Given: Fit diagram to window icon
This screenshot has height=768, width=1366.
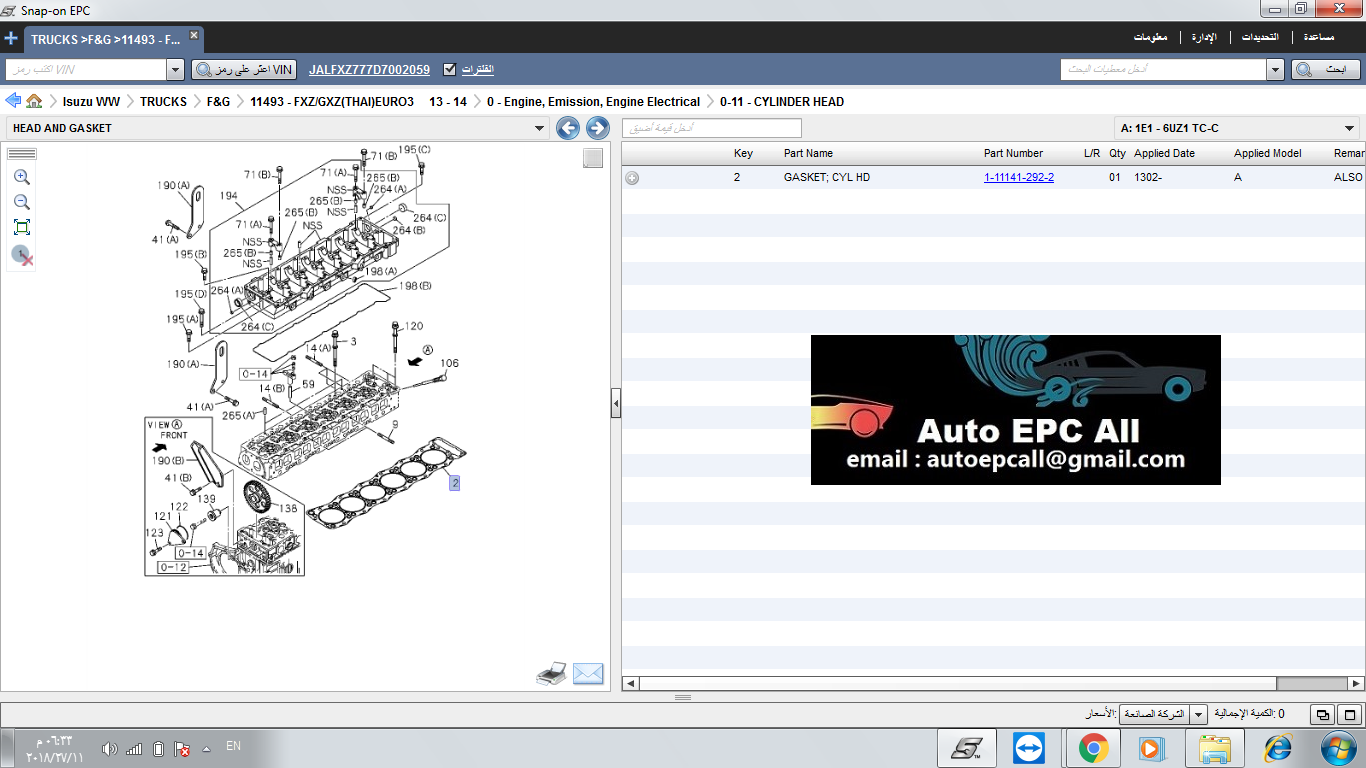Looking at the screenshot, I should (22, 227).
